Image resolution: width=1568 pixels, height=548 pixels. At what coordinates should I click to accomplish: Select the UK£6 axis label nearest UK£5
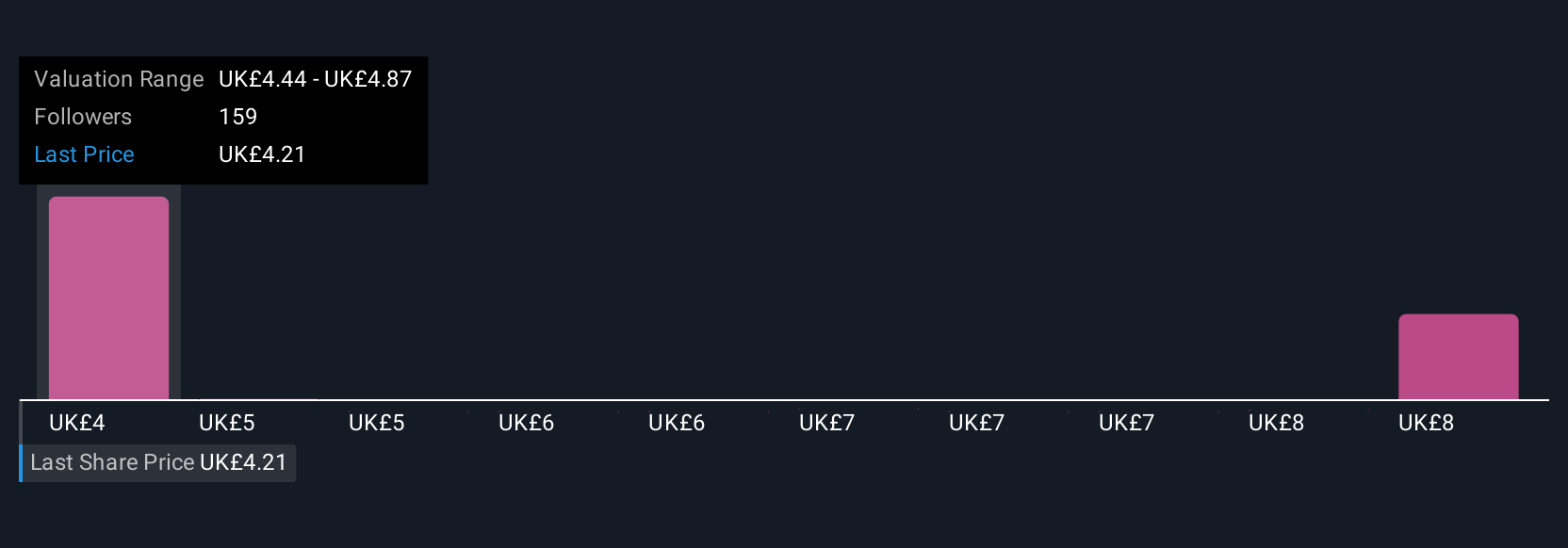pos(527,423)
